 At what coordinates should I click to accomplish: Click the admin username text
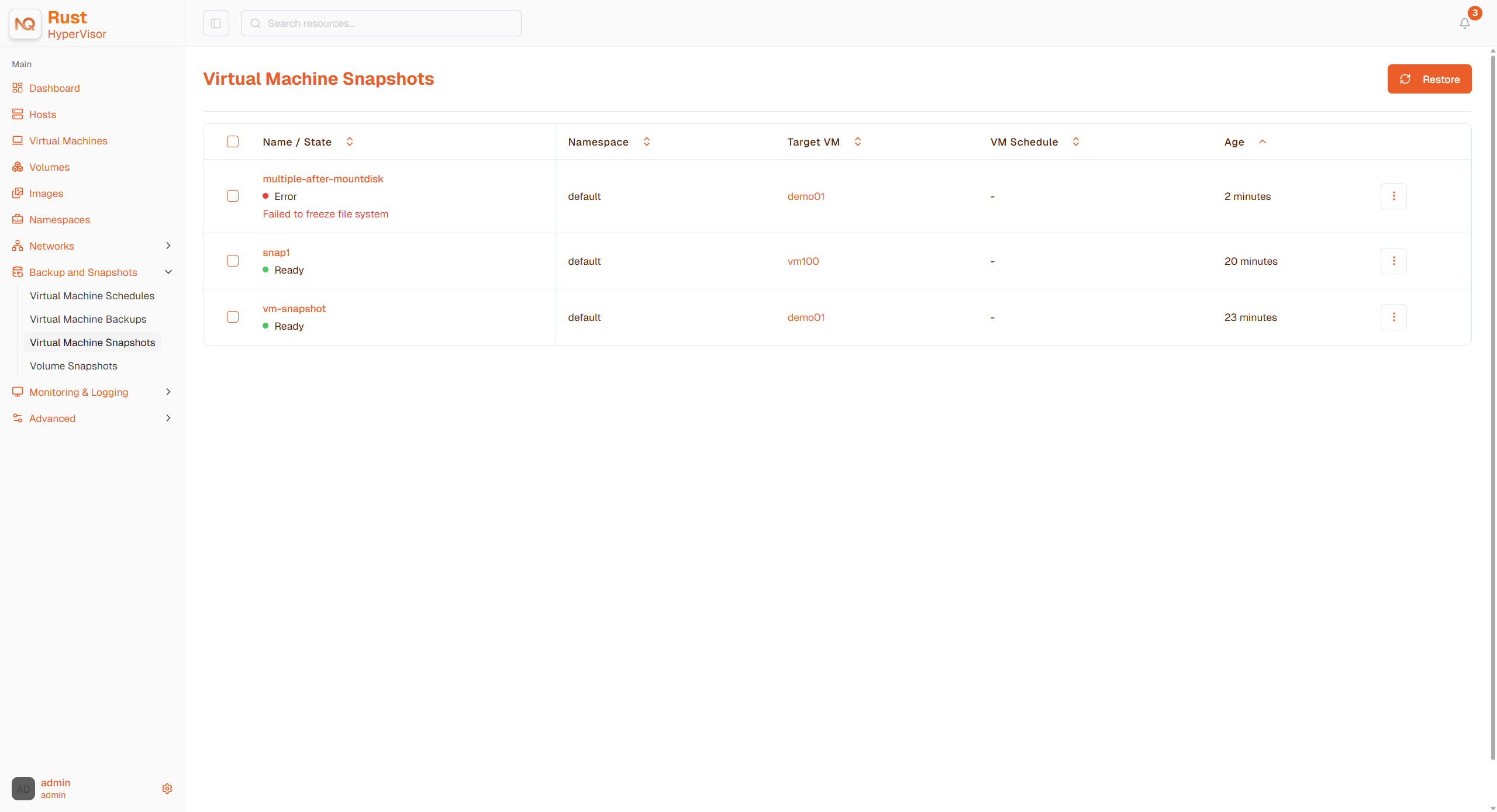(x=56, y=783)
